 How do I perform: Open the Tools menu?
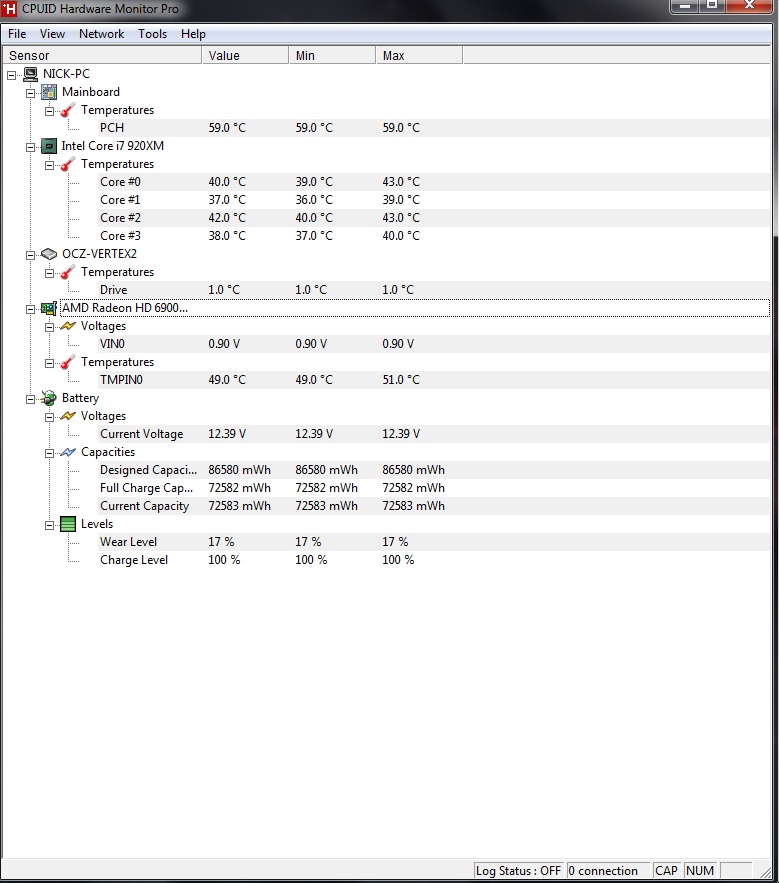pos(153,34)
